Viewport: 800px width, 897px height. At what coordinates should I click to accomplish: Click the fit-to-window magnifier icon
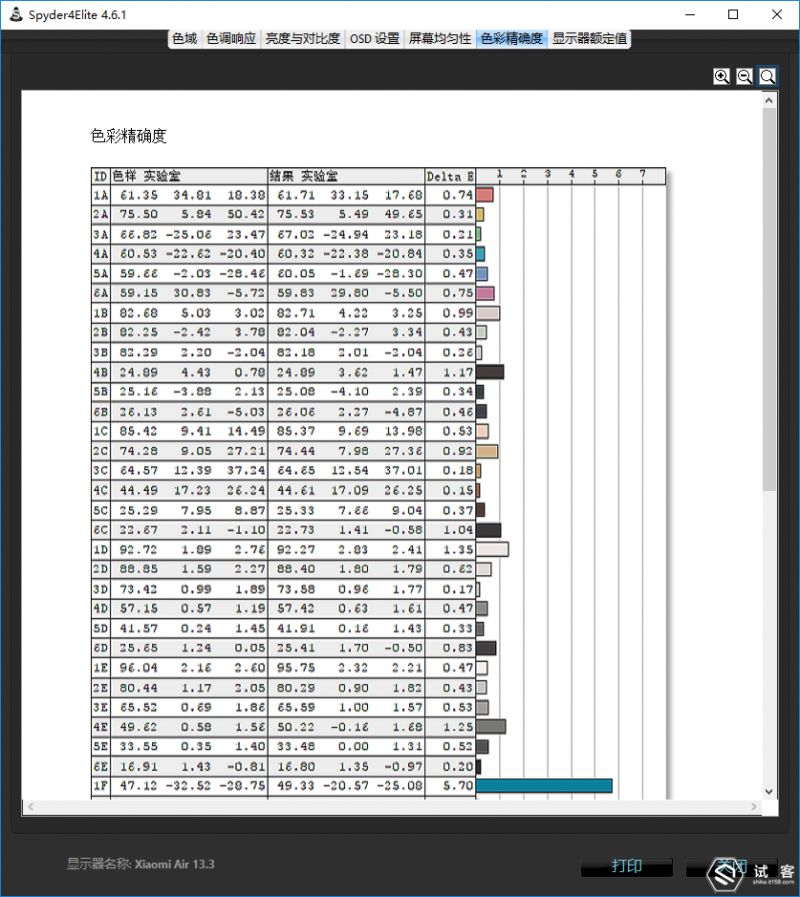point(767,76)
